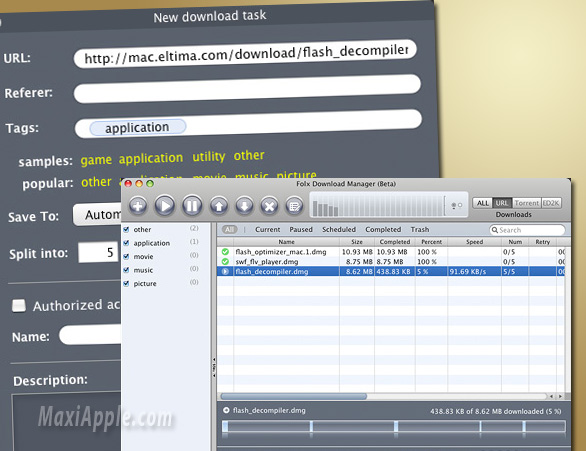Click green check icon for flash_optimizer_mac.1.dmg
586x451 pixels.
(225, 252)
